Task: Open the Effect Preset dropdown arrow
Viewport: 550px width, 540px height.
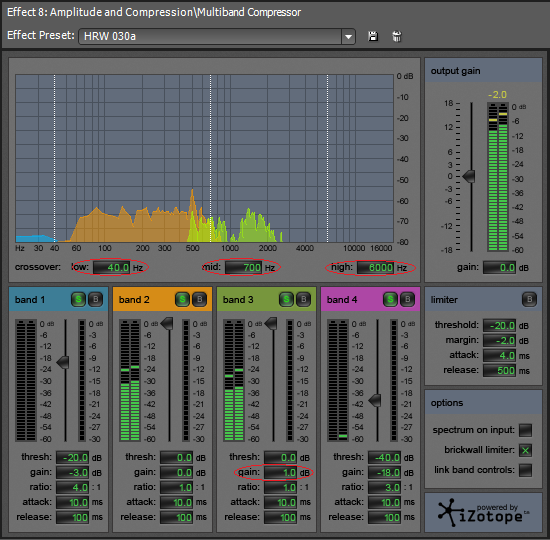Action: (348, 36)
